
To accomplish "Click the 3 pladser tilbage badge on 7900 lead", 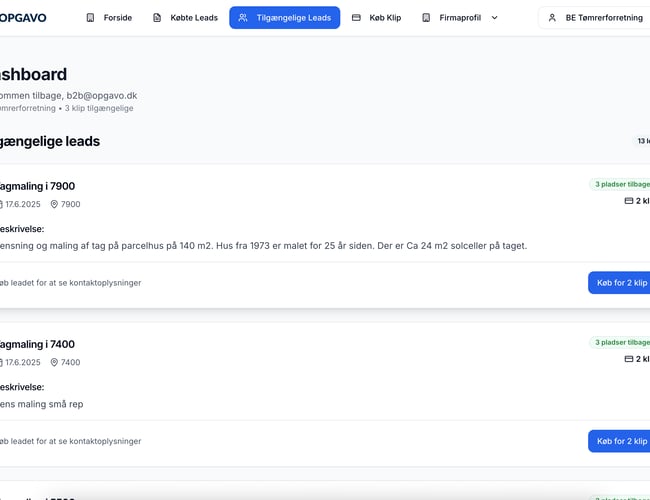I will [x=621, y=184].
